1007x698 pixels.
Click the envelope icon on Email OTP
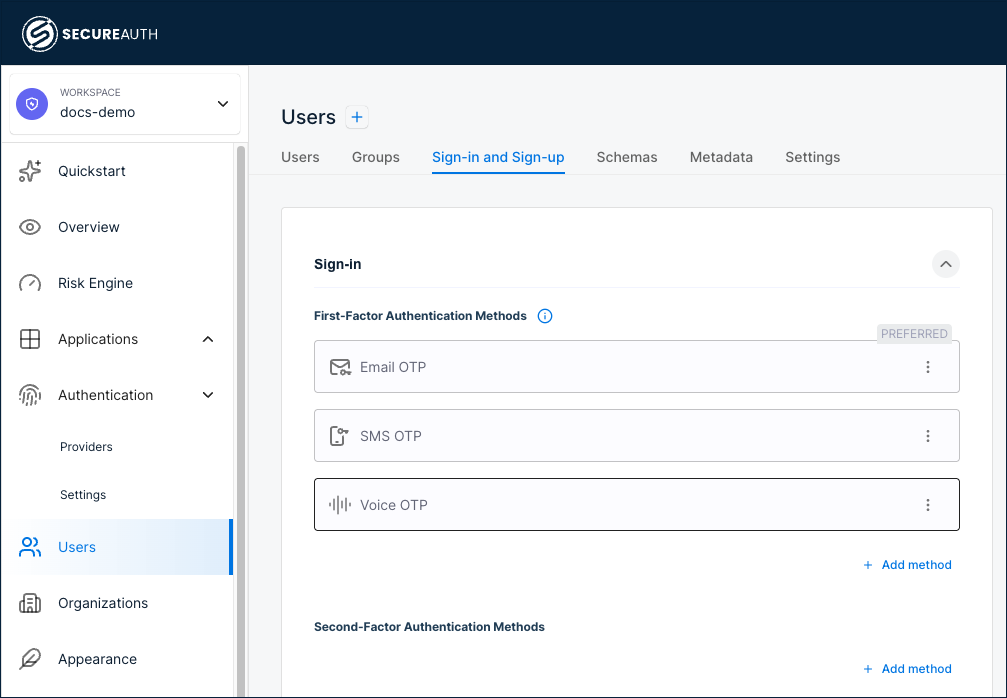(x=340, y=367)
